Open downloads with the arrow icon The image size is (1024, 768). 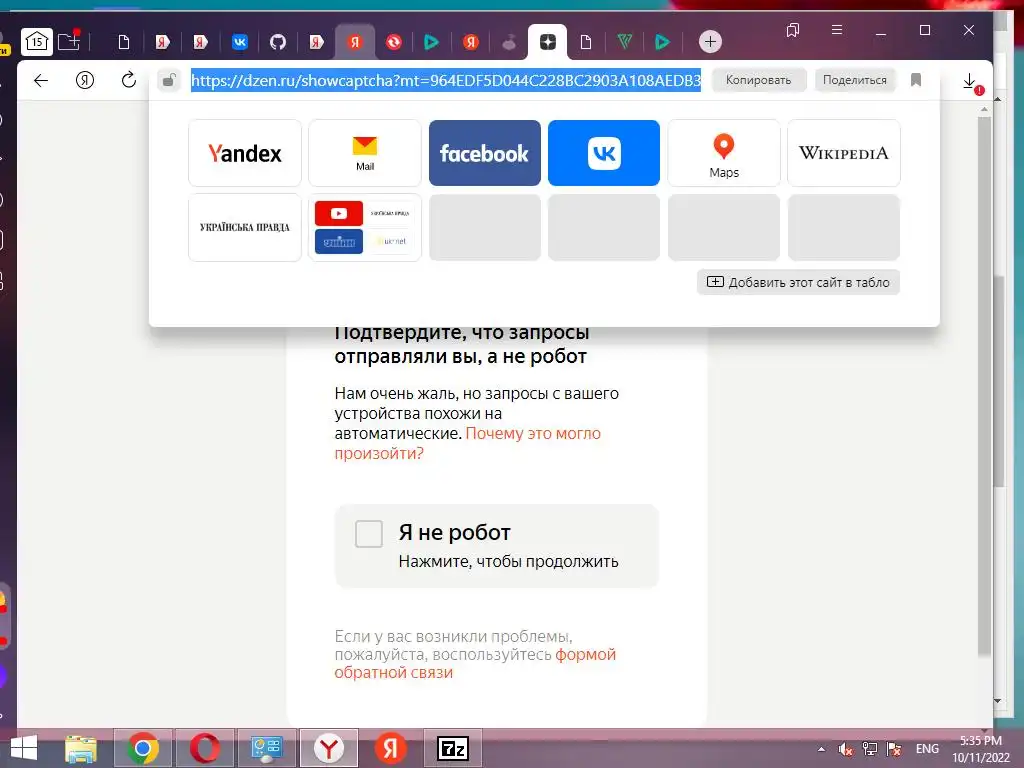click(x=970, y=82)
